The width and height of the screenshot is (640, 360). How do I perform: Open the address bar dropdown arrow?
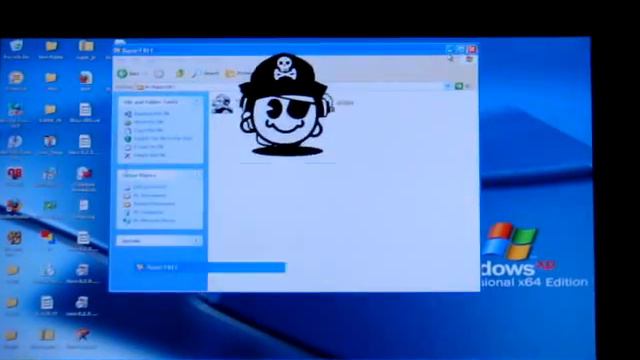pos(447,86)
